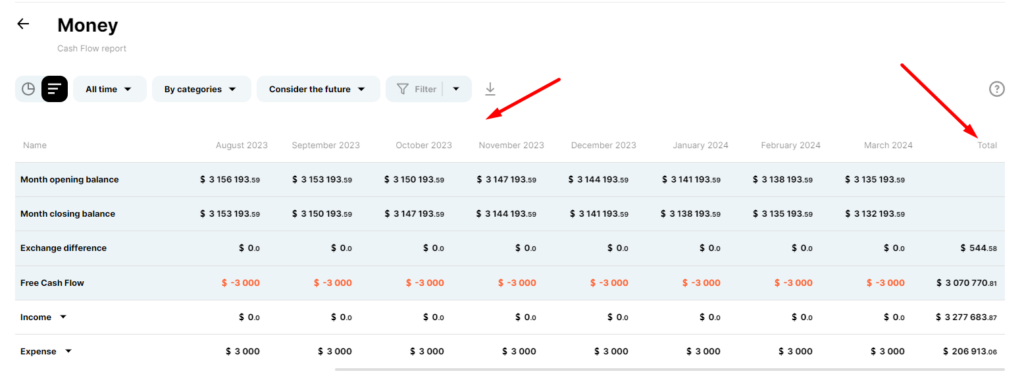Switch to the pie chart view
This screenshot has height=386, width=1024.
click(28, 89)
